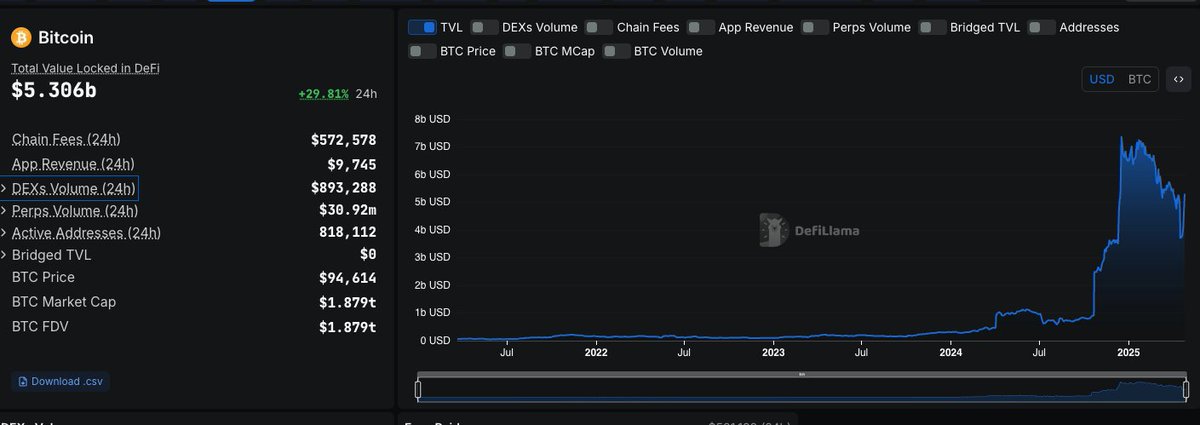This screenshot has height=425, width=1200.
Task: Click the $30.92m perps volume value
Action: [x=347, y=209]
